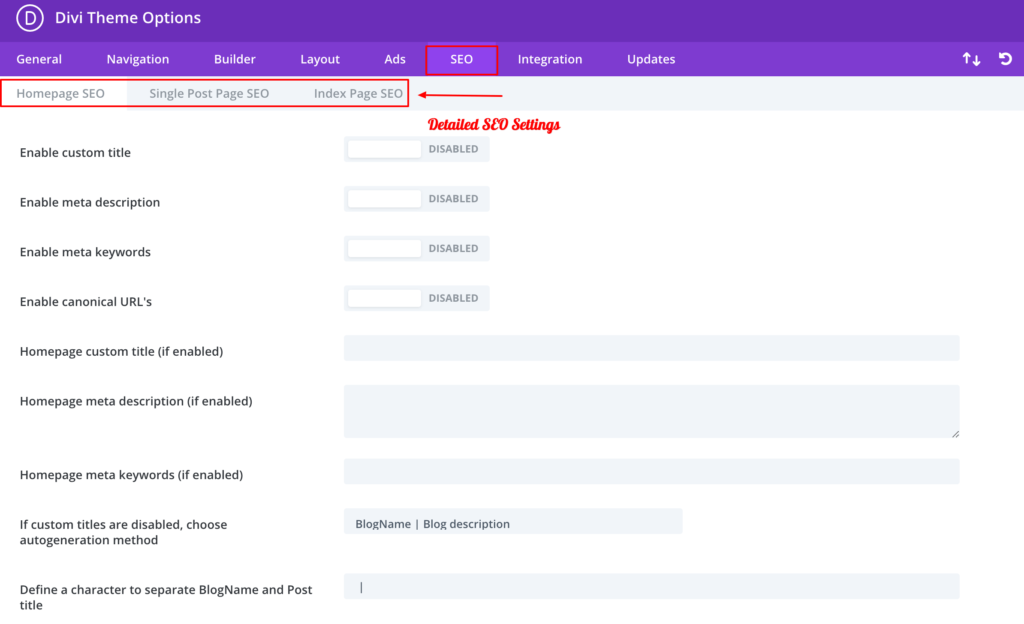Click the meta description resize handle

955,433
